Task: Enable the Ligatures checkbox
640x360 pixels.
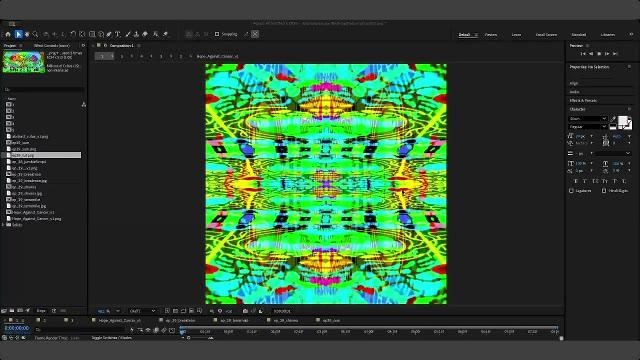Action: point(571,191)
